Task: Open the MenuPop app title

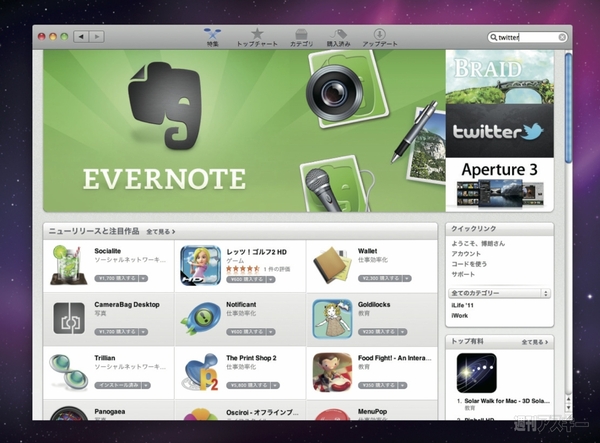Action: [x=372, y=412]
